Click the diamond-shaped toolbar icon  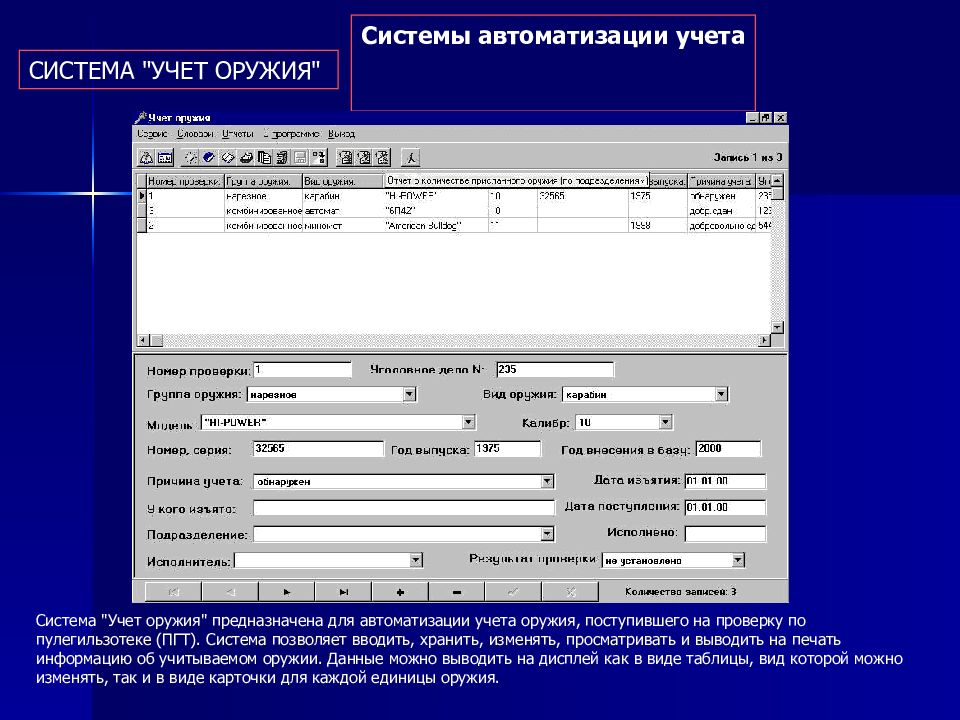pyautogui.click(x=227, y=158)
